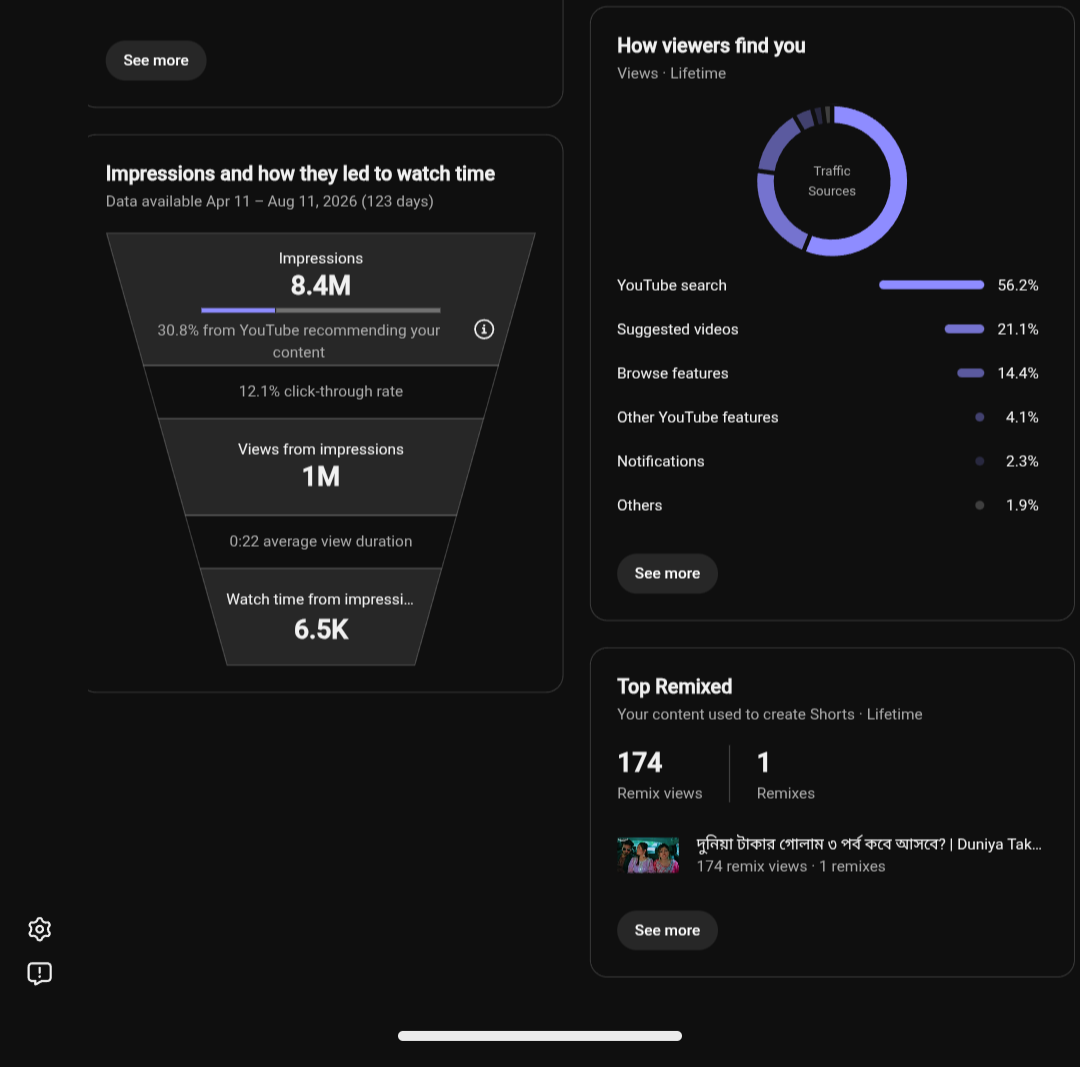Open the Duniya Takar Golam video thumbnail
This screenshot has width=1080, height=1067.
point(648,855)
